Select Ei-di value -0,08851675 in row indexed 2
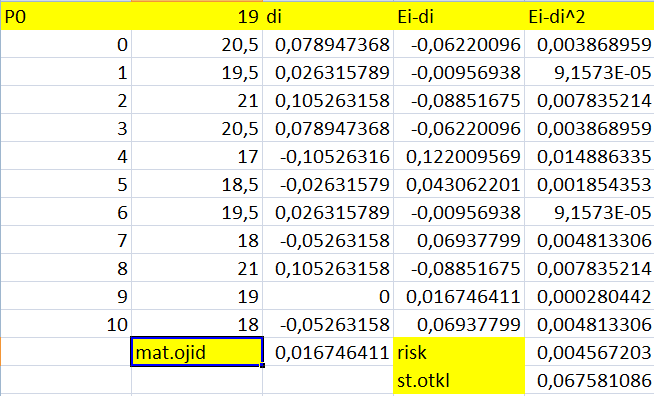Screen dimensions: 654x396 pos(459,101)
